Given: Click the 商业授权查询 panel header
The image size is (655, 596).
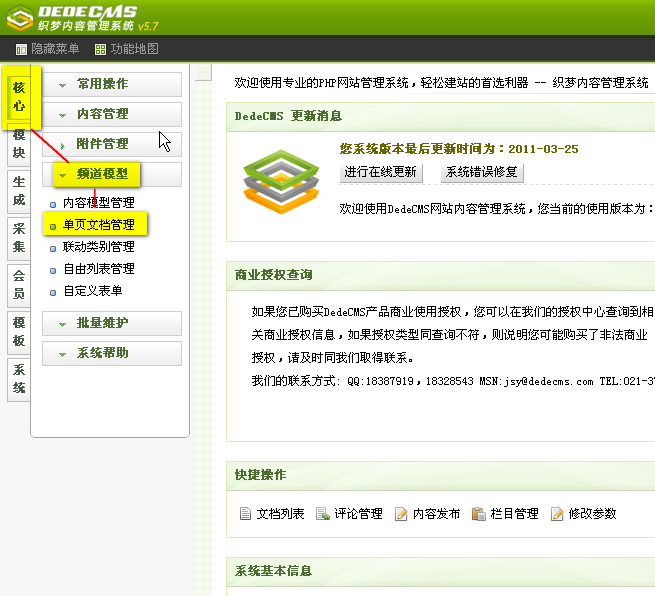Looking at the screenshot, I should tap(441, 275).
